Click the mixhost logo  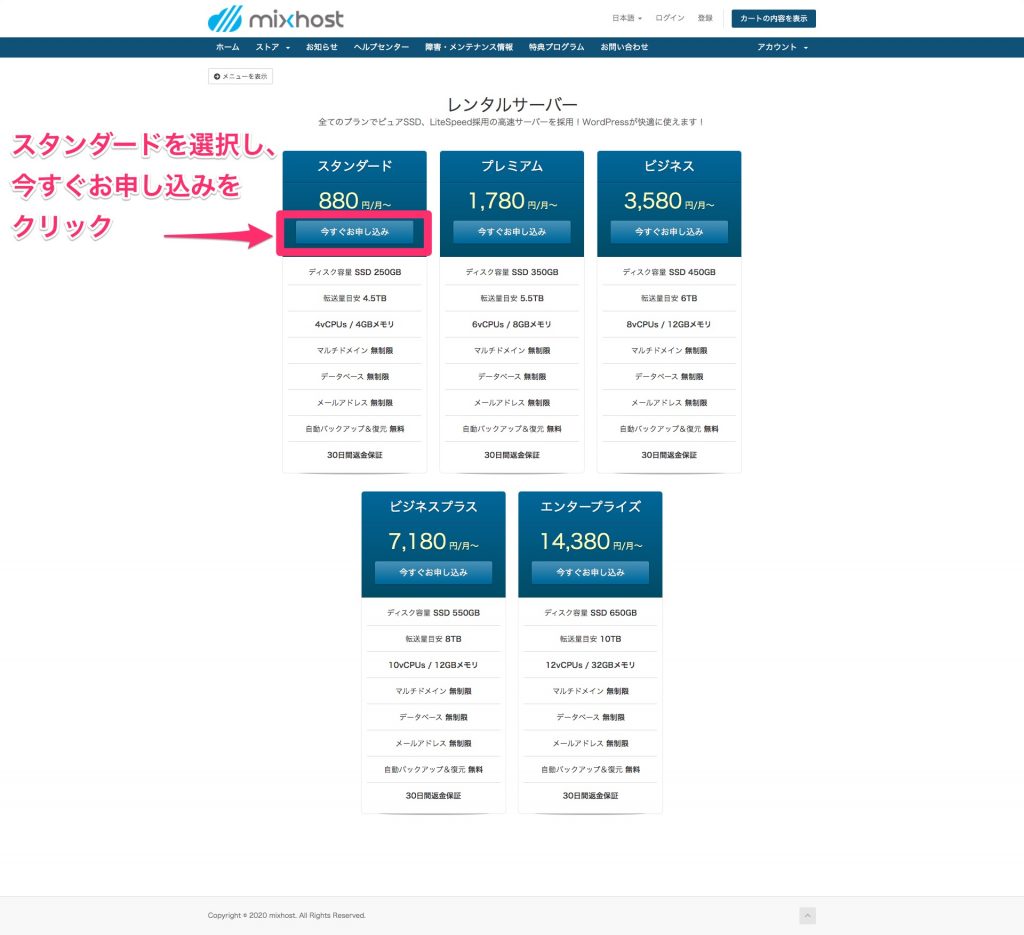275,18
